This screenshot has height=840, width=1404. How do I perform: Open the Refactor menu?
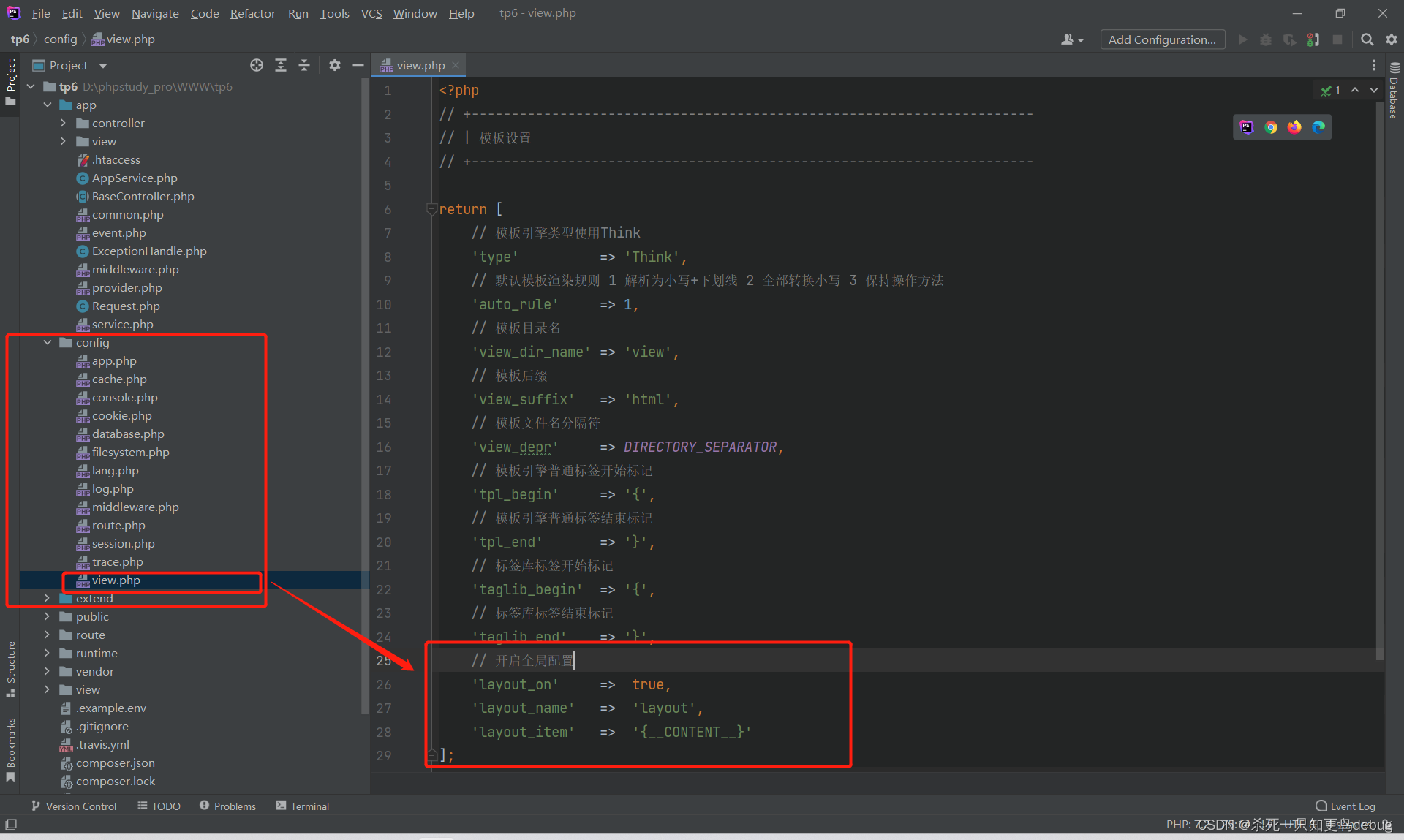(252, 13)
